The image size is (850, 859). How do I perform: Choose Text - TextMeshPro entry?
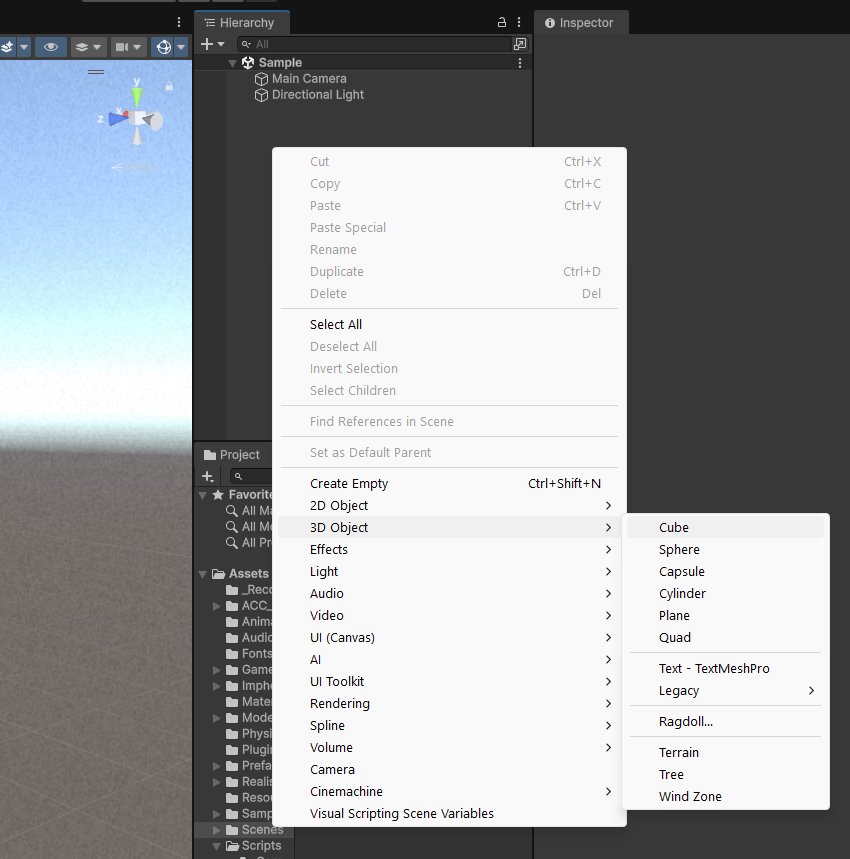(x=725, y=668)
